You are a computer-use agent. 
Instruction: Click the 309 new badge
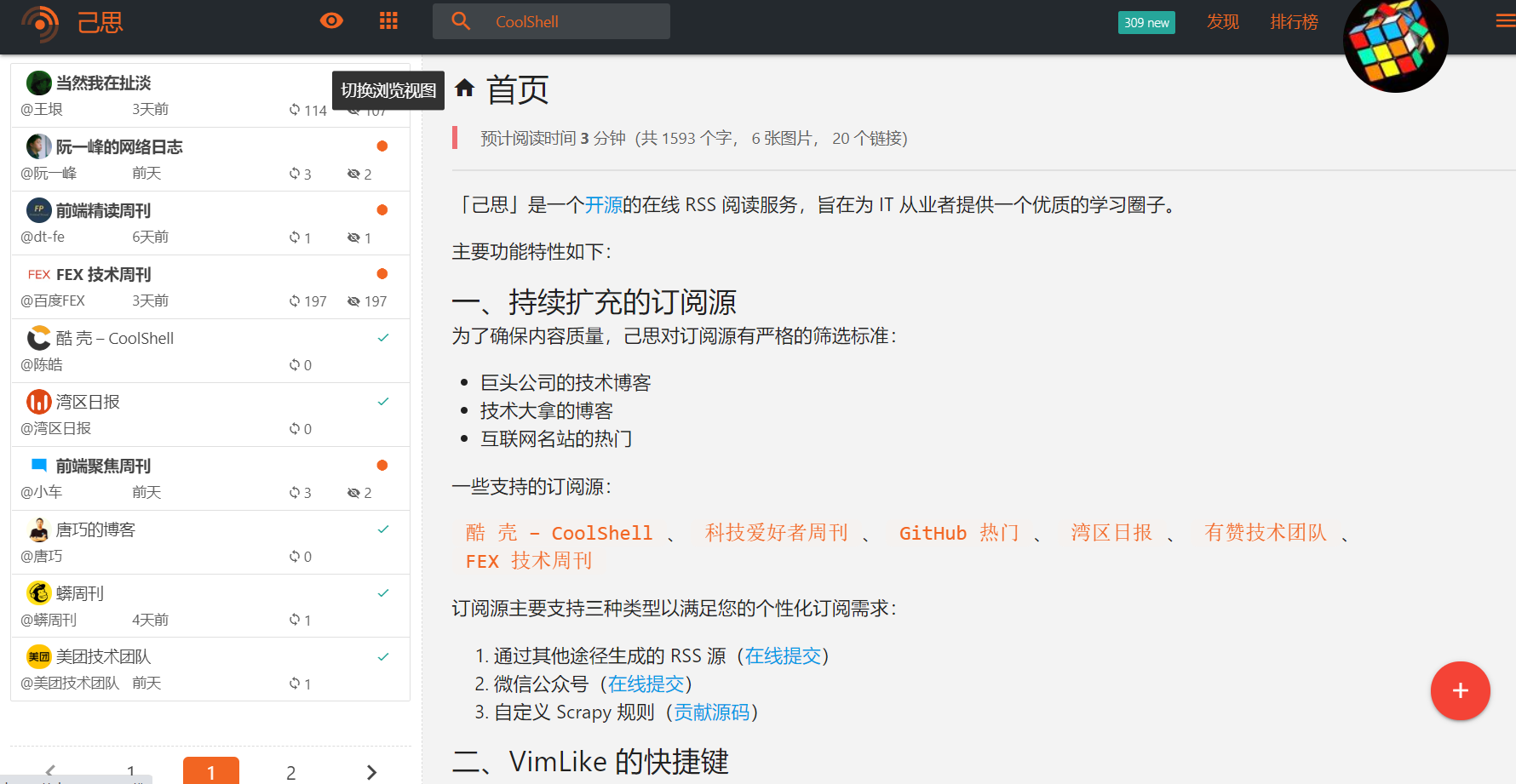click(1146, 22)
